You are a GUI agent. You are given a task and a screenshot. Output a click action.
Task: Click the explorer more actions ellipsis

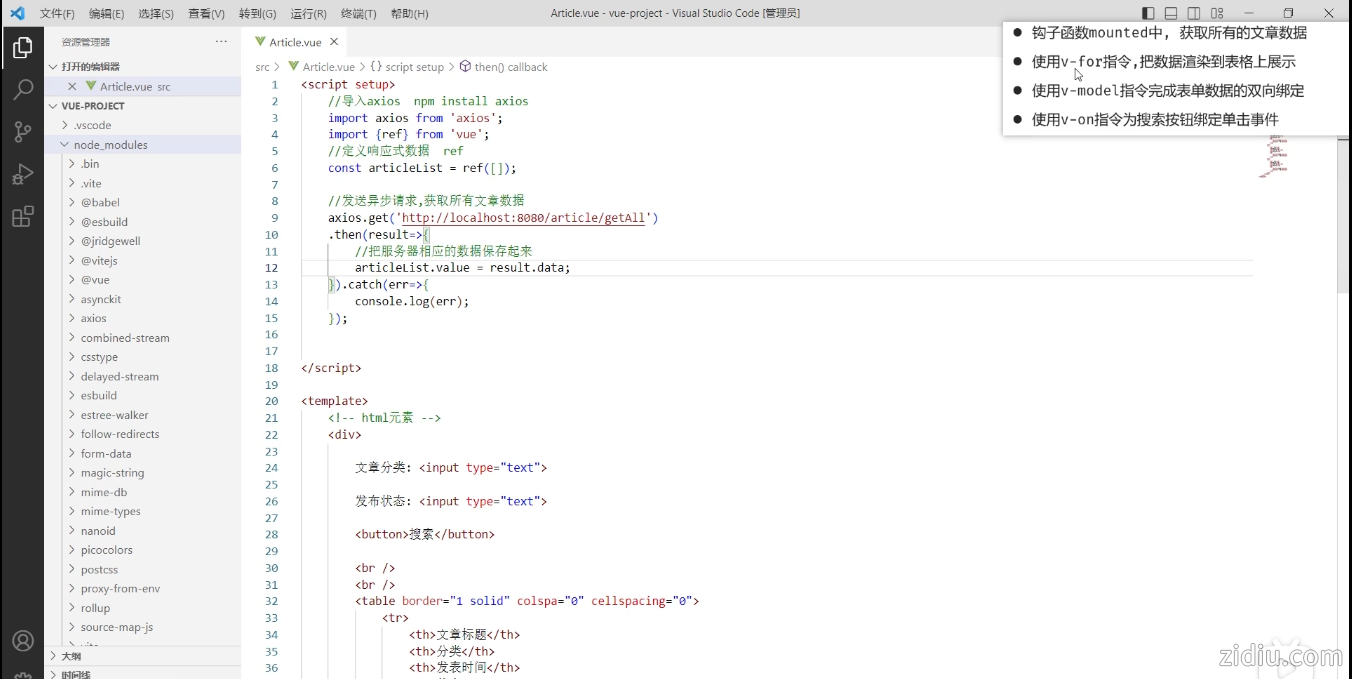coord(221,42)
